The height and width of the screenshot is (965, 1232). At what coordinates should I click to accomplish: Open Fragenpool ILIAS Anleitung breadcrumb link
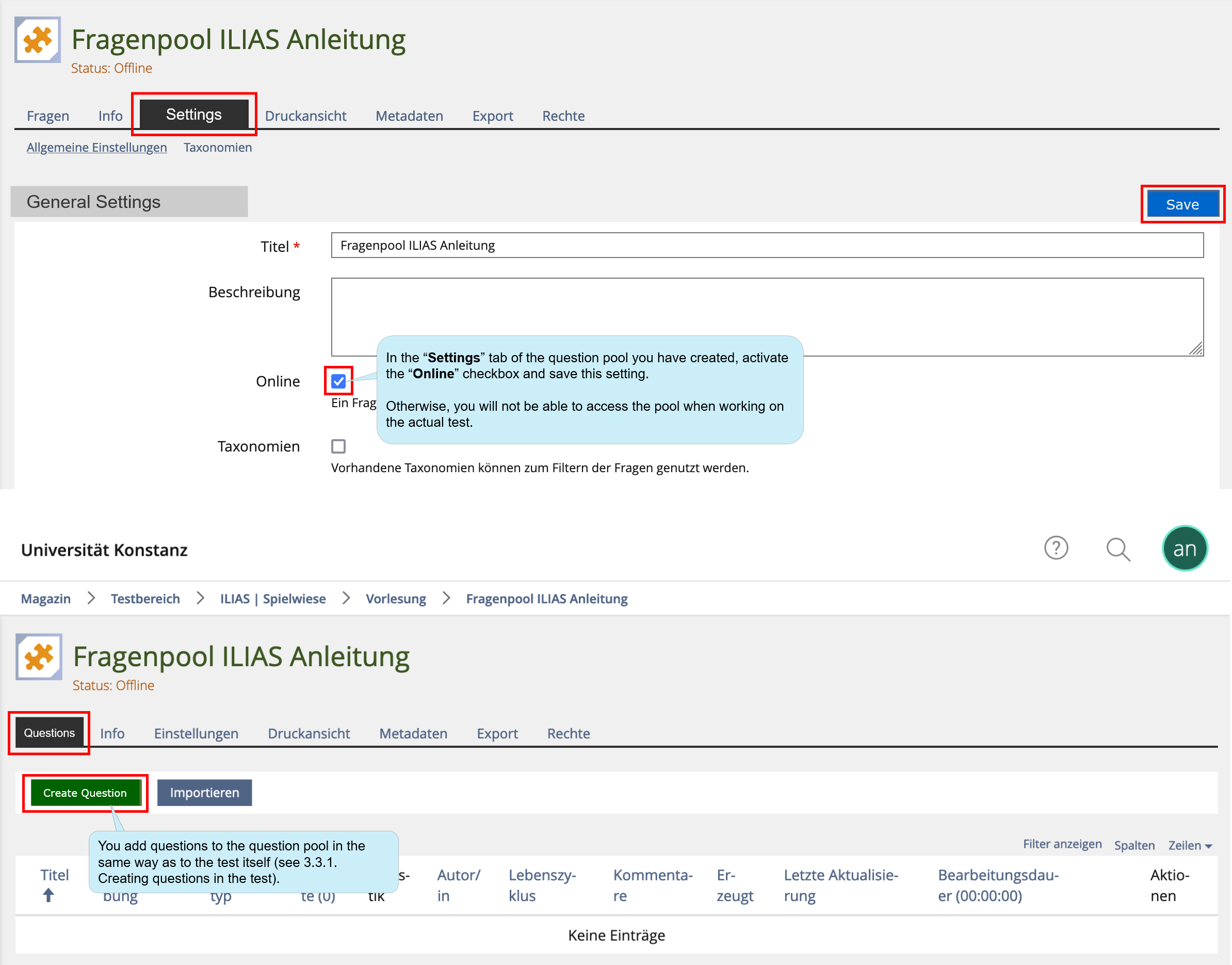pos(547,598)
